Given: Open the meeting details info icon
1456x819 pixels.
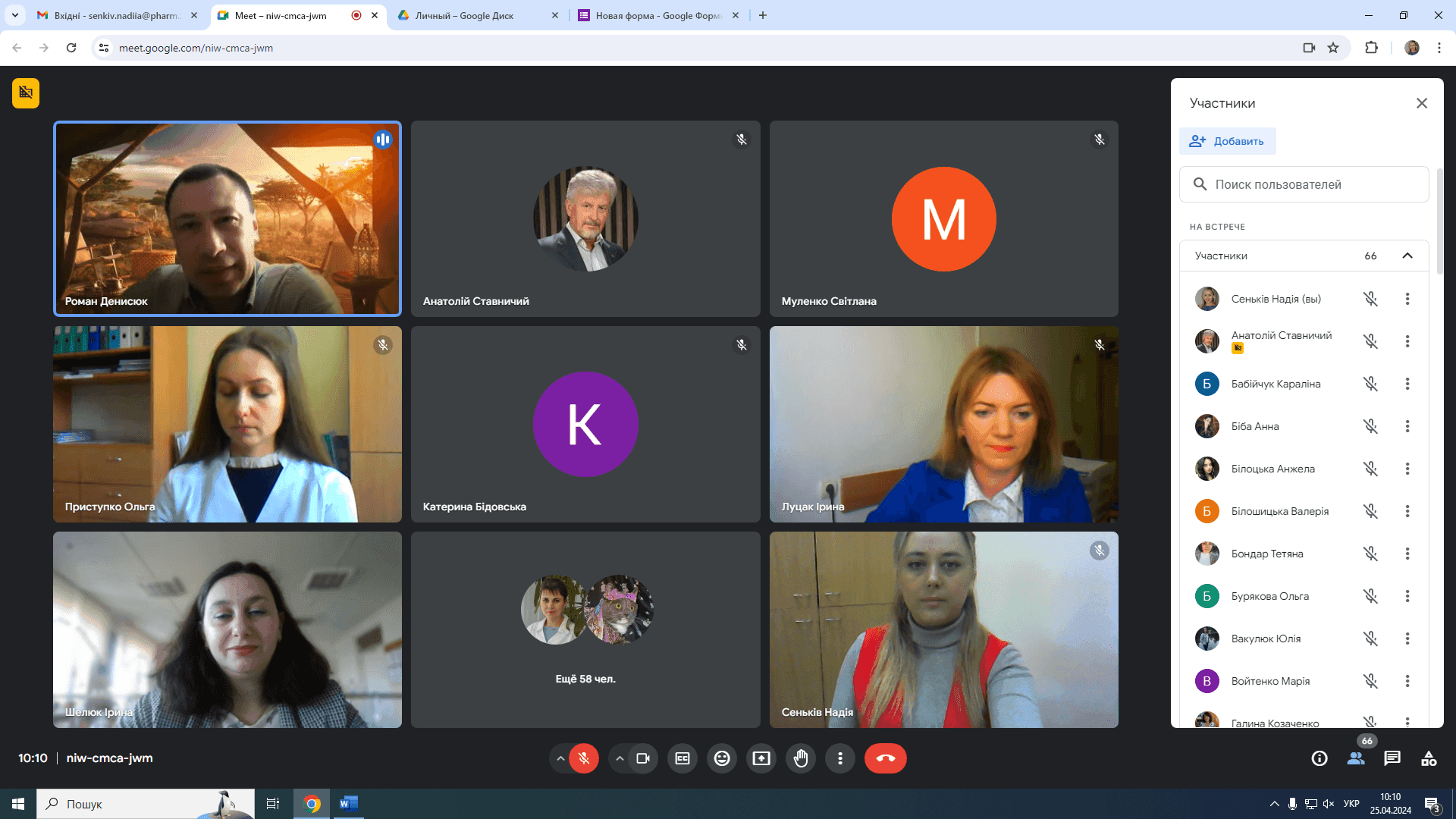Looking at the screenshot, I should point(1319,758).
